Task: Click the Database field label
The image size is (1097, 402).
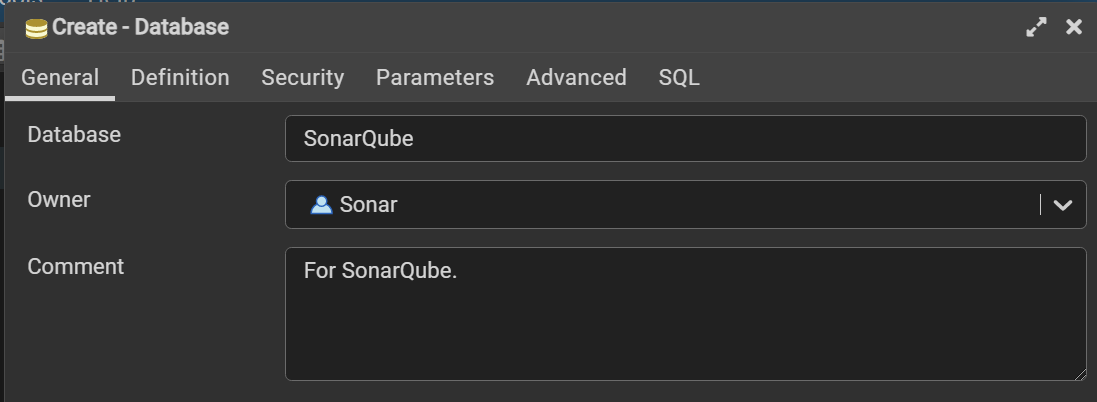Action: [74, 134]
